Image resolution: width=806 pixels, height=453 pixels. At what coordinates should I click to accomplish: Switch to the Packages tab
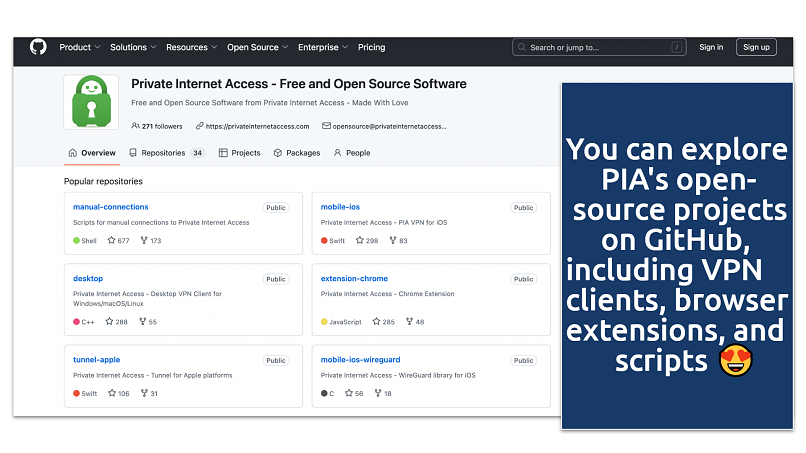click(297, 153)
